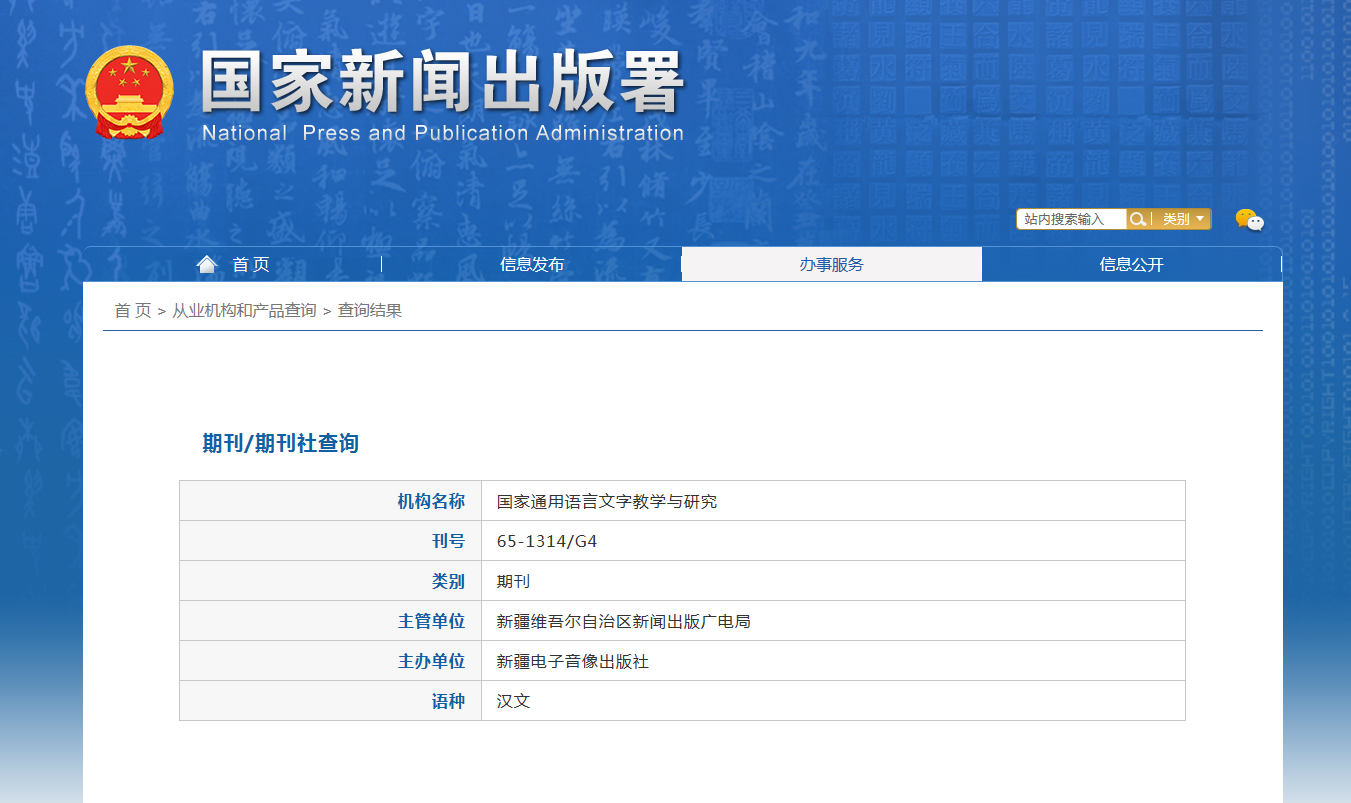Open the 信息公开 menu
Viewport: 1351px width, 803px height.
[x=1131, y=264]
